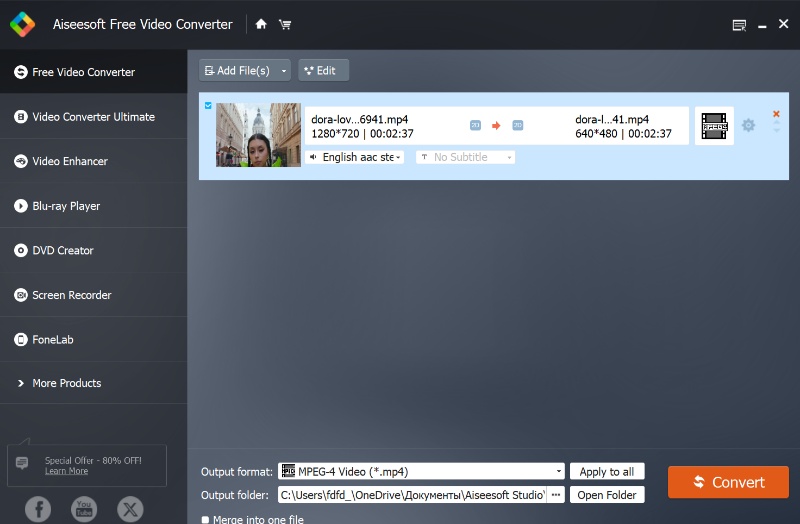Select Free Video Converter in sidebar
The height and width of the screenshot is (524, 800).
pos(93,72)
